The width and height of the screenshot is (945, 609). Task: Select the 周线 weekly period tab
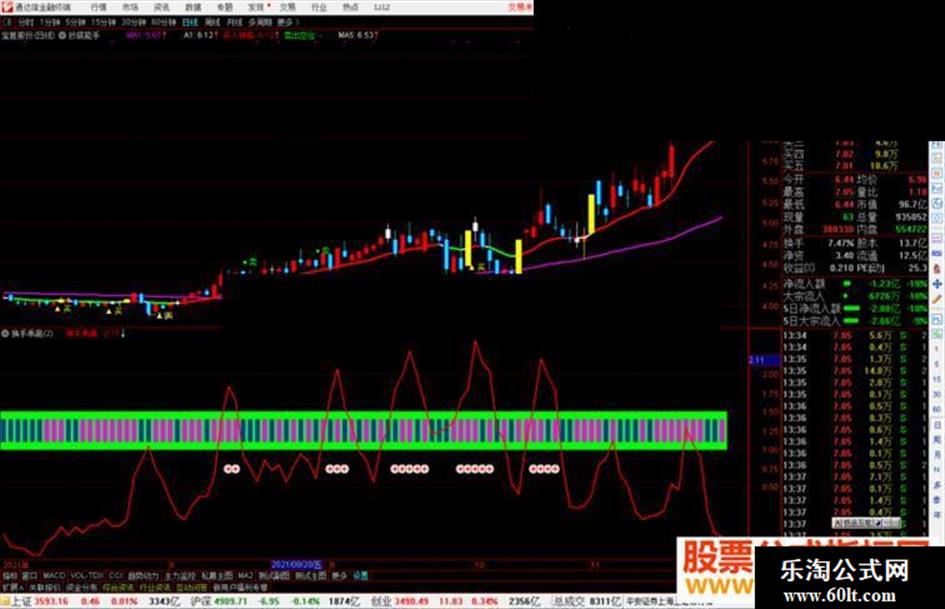click(x=212, y=22)
